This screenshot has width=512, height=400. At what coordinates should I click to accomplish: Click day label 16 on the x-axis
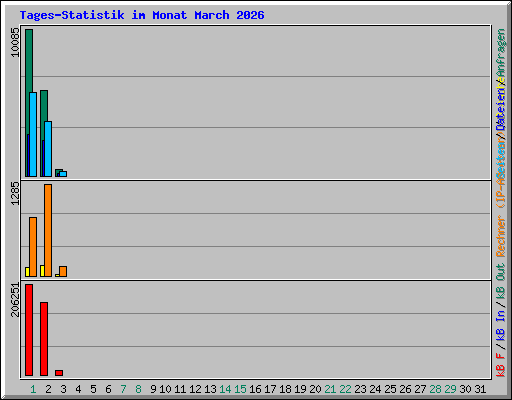255,389
